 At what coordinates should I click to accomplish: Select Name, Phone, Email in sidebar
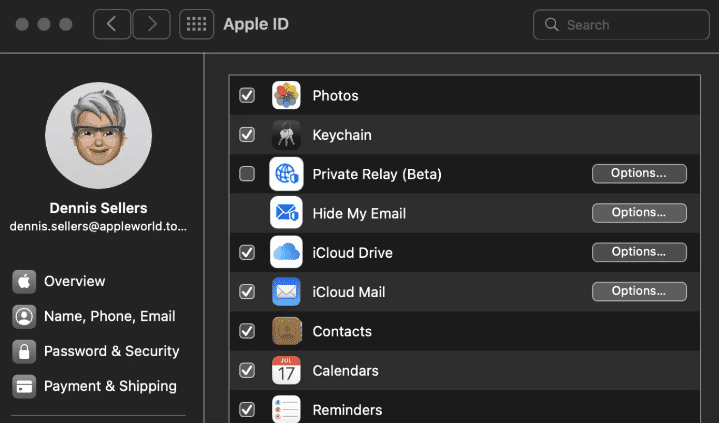click(109, 316)
